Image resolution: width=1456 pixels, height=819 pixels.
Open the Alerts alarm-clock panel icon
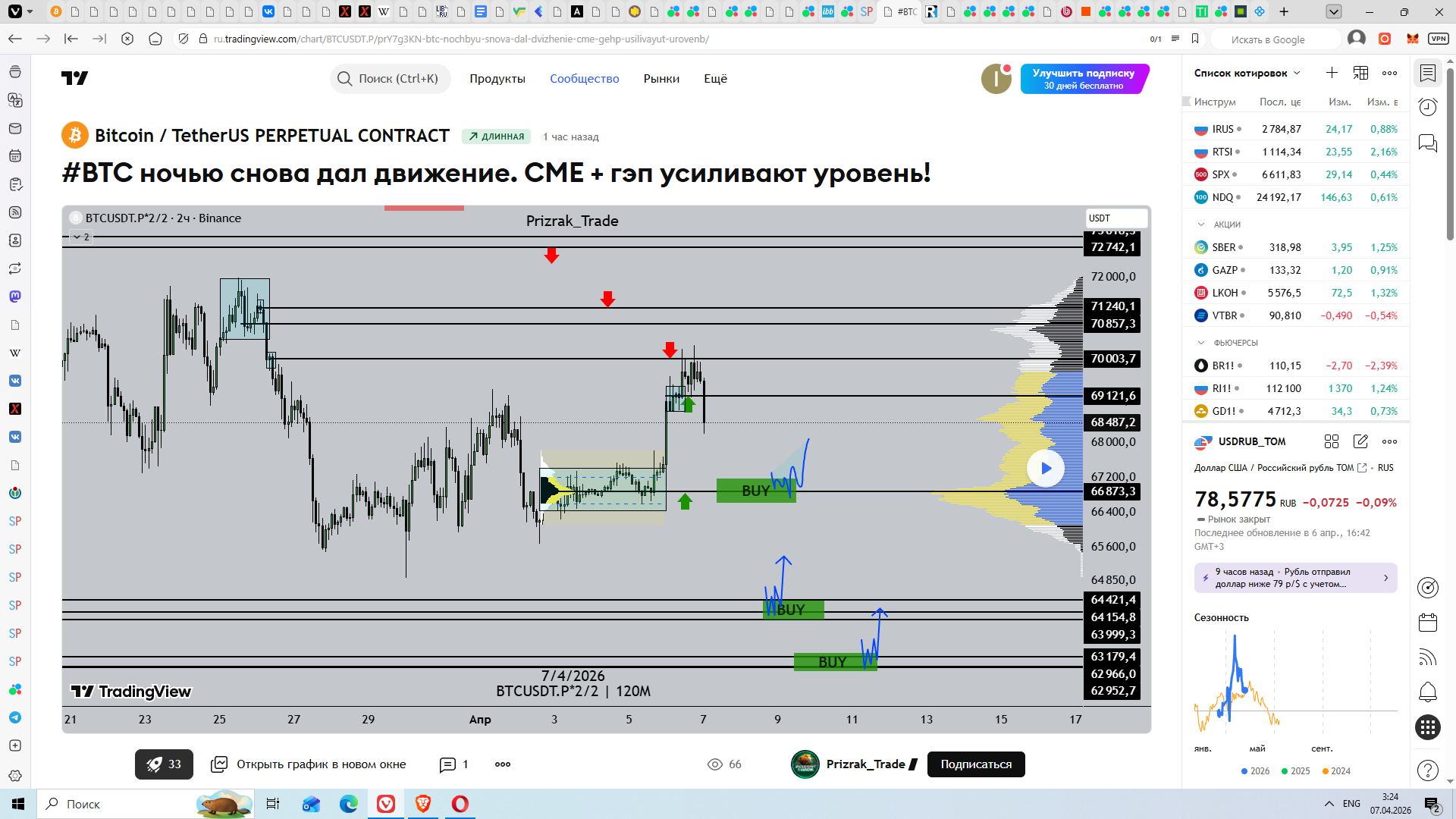tap(1428, 107)
